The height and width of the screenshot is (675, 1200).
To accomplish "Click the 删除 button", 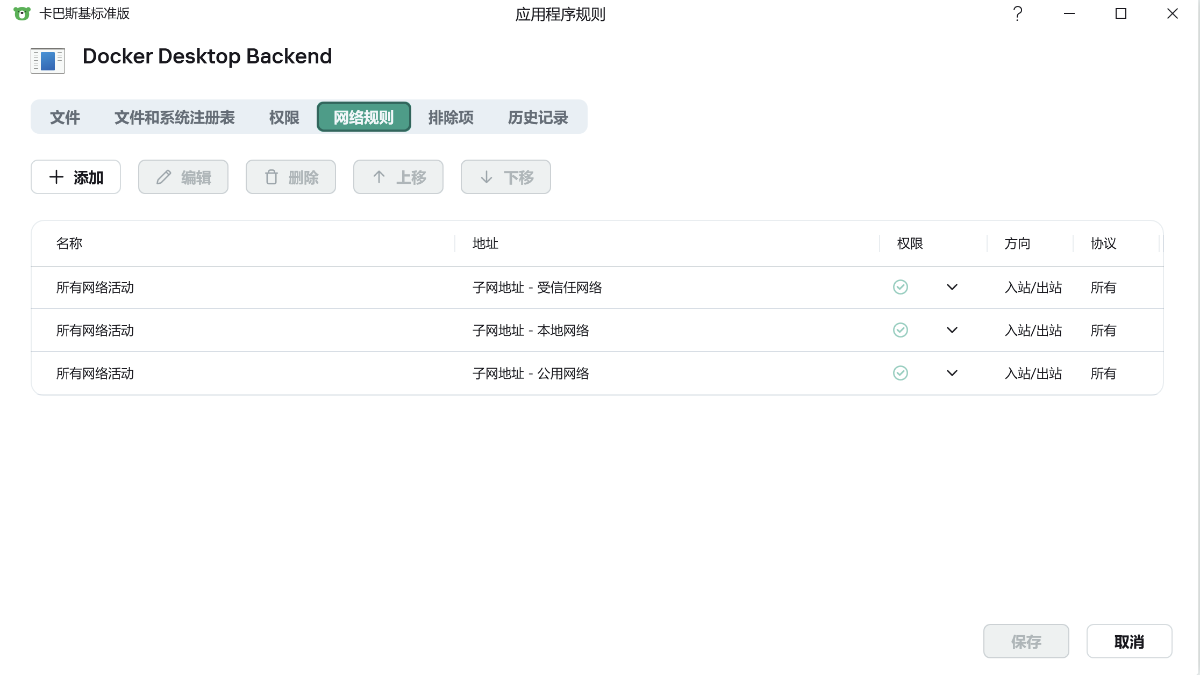I will pyautogui.click(x=291, y=177).
